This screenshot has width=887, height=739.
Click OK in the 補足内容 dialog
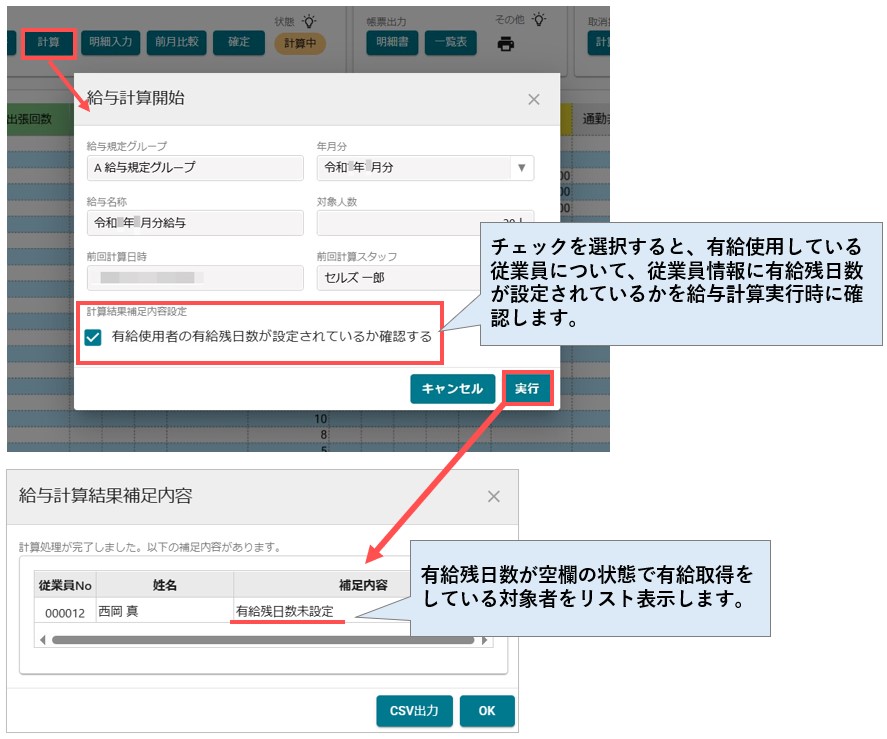487,711
